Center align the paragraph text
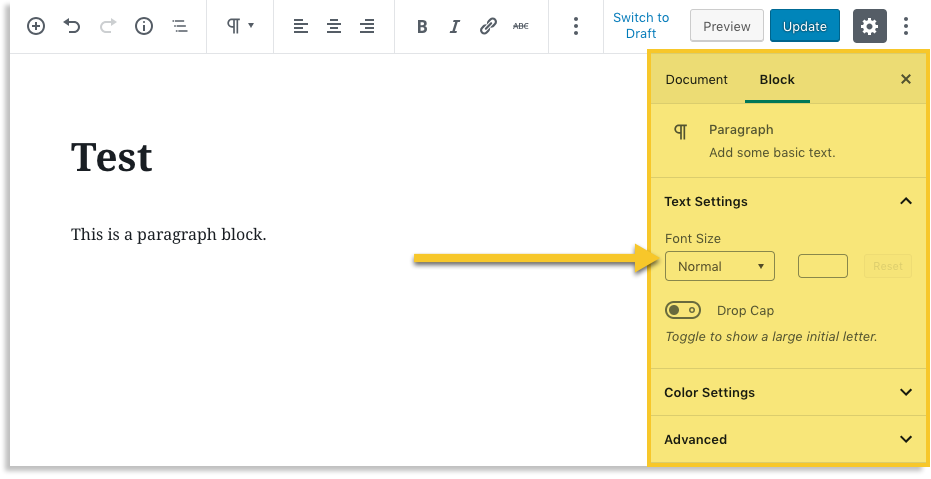This screenshot has height=479, width=931. pyautogui.click(x=334, y=26)
